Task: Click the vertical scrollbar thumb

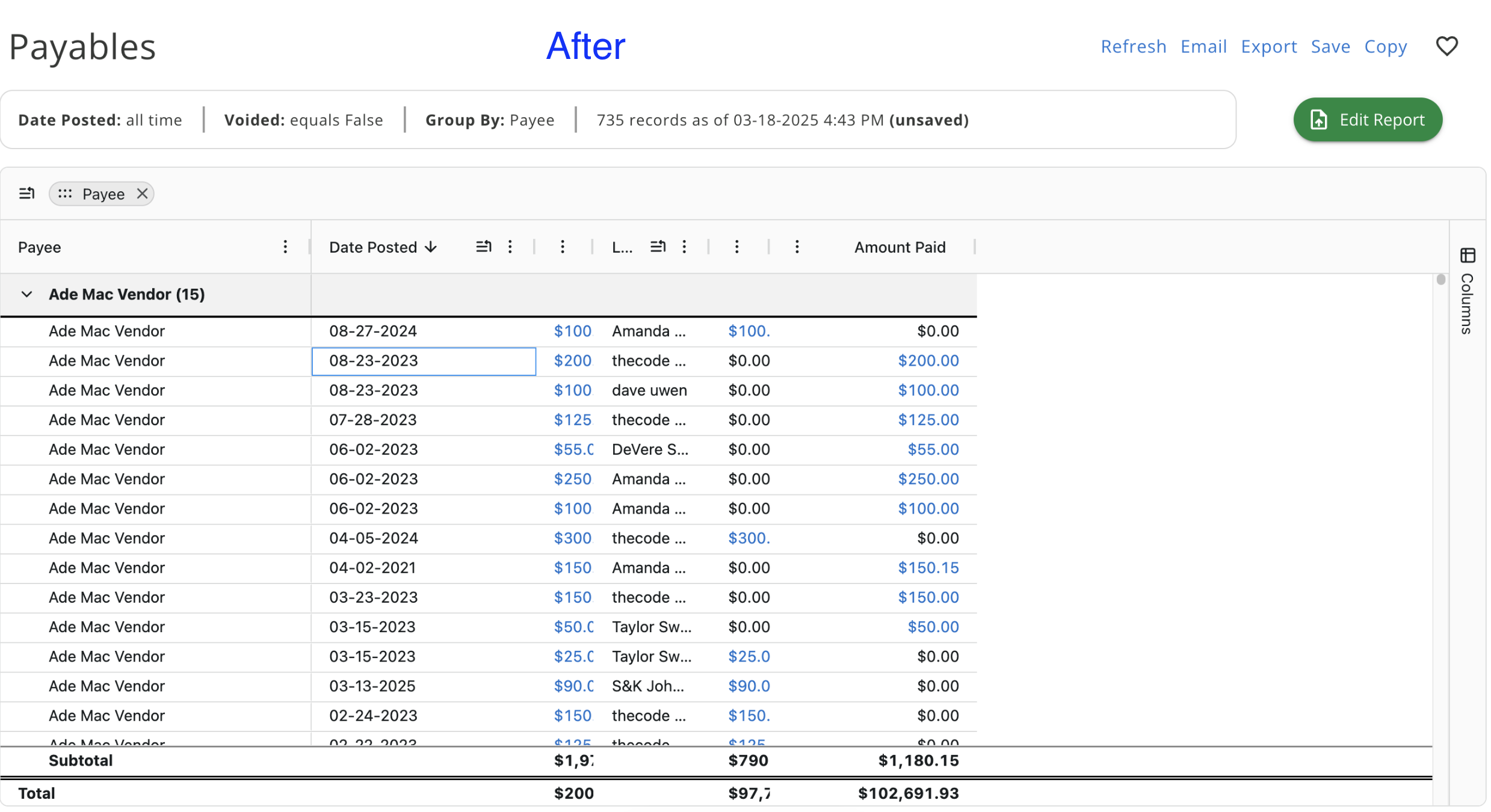Action: click(x=1440, y=280)
